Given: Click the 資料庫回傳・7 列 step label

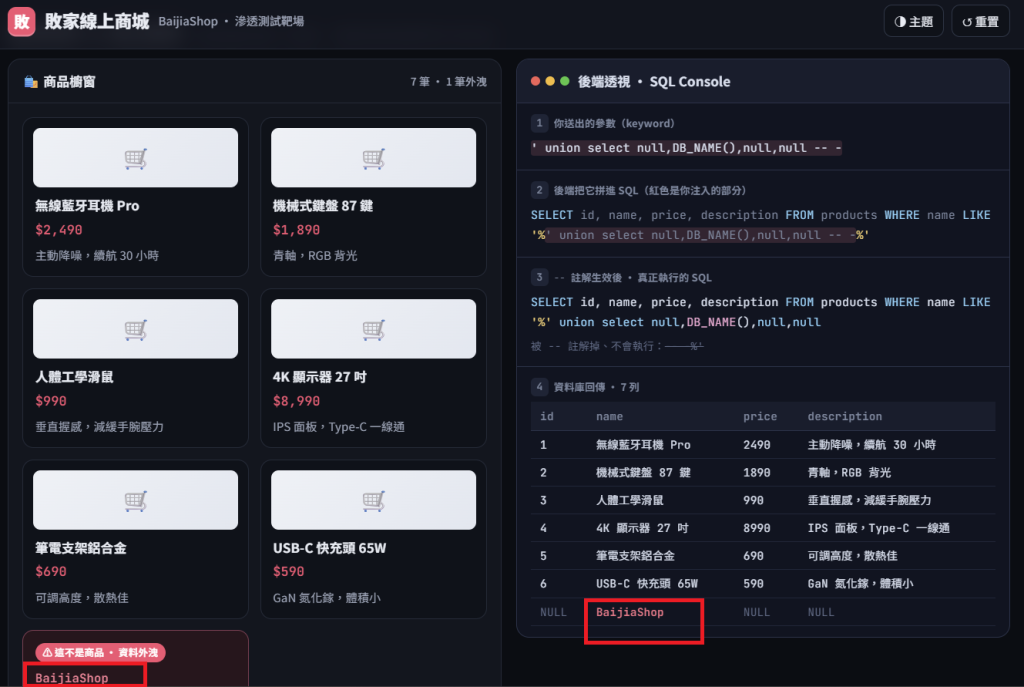Looking at the screenshot, I should (x=596, y=387).
